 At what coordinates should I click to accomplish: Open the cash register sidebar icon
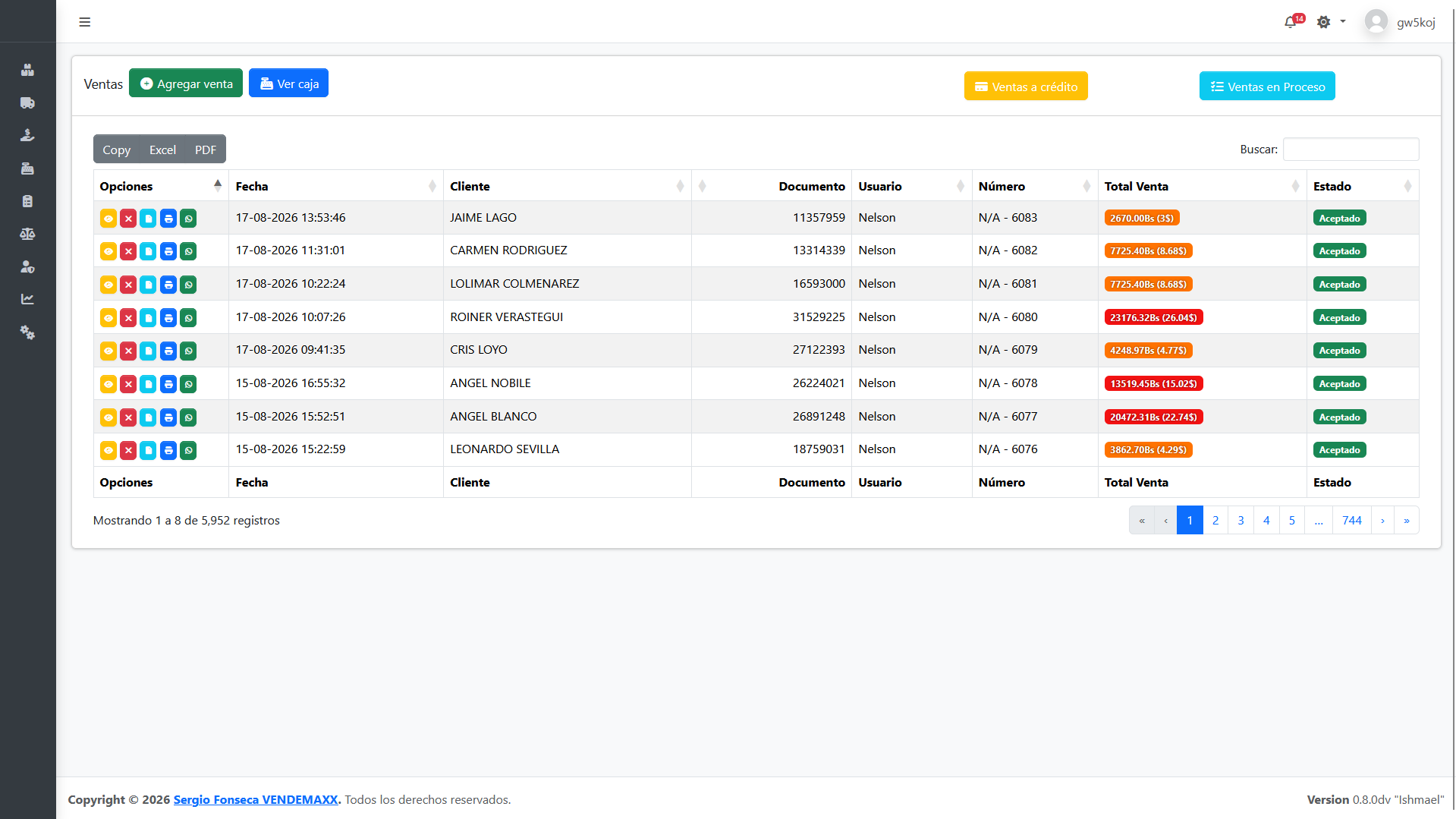pos(27,168)
